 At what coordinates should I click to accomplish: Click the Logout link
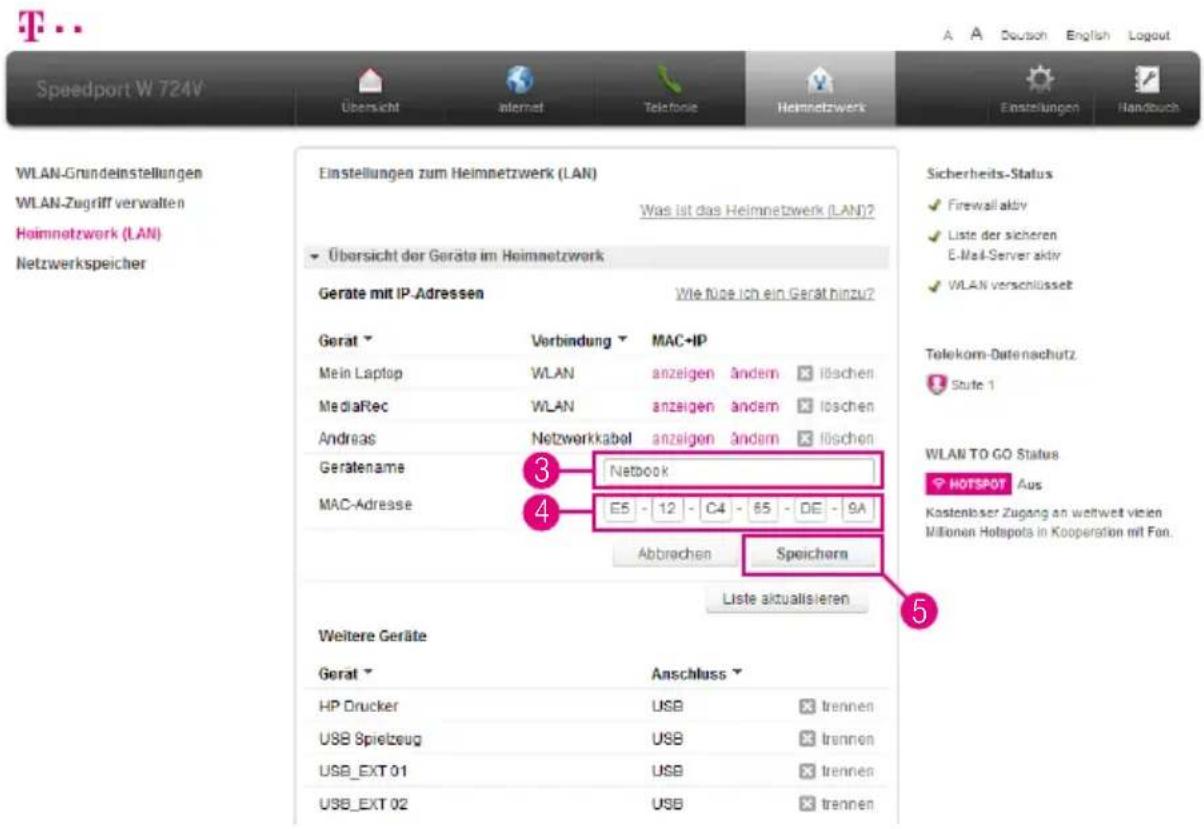point(1148,36)
